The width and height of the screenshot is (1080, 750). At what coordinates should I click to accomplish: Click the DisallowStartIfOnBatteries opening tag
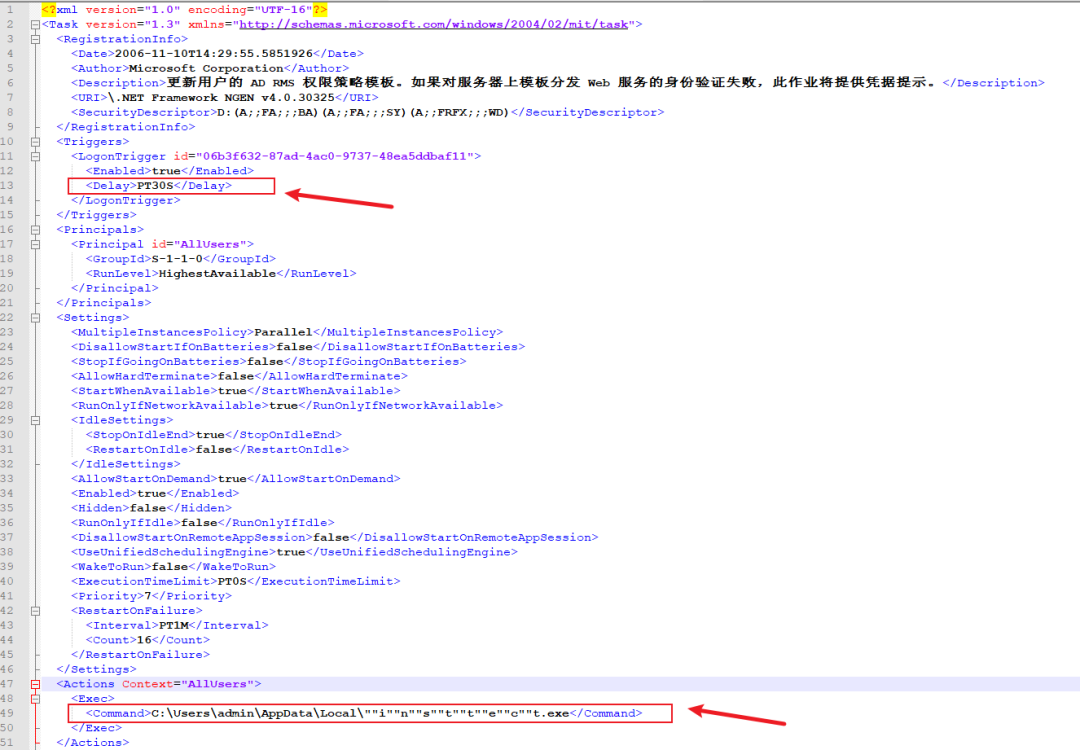(x=174, y=347)
